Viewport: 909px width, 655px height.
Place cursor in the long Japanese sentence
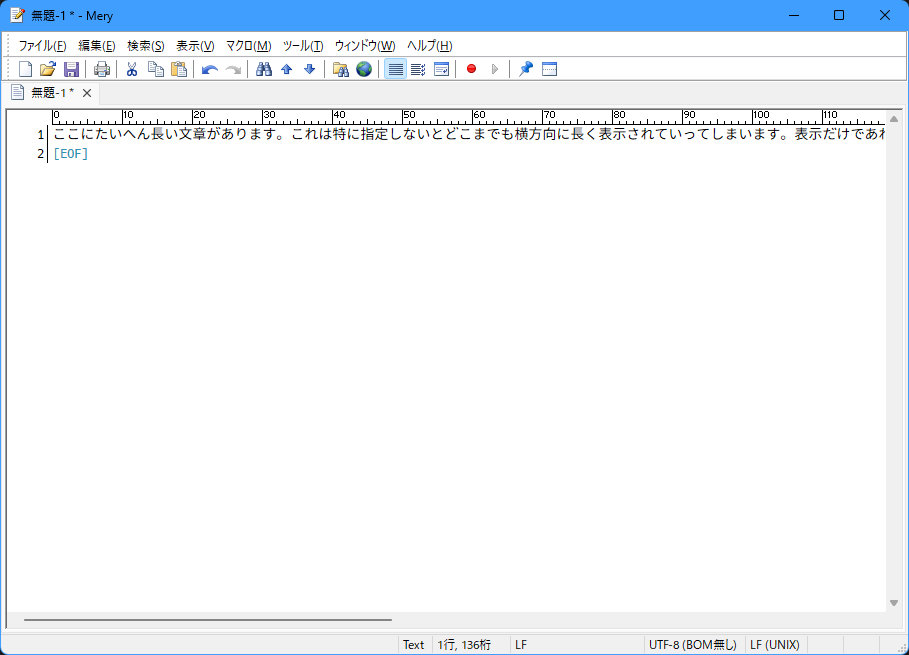point(468,134)
